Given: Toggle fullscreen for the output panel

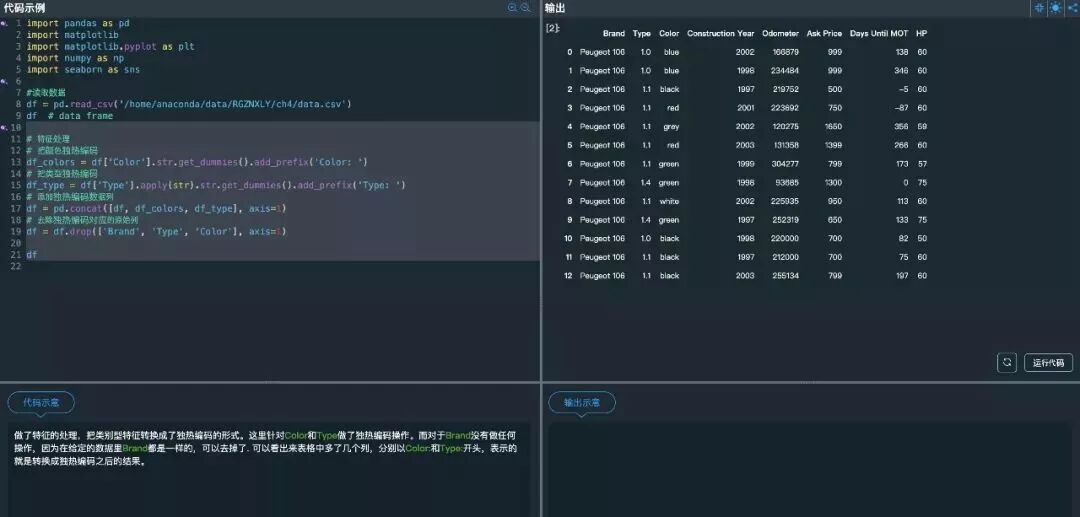Looking at the screenshot, I should [1040, 8].
